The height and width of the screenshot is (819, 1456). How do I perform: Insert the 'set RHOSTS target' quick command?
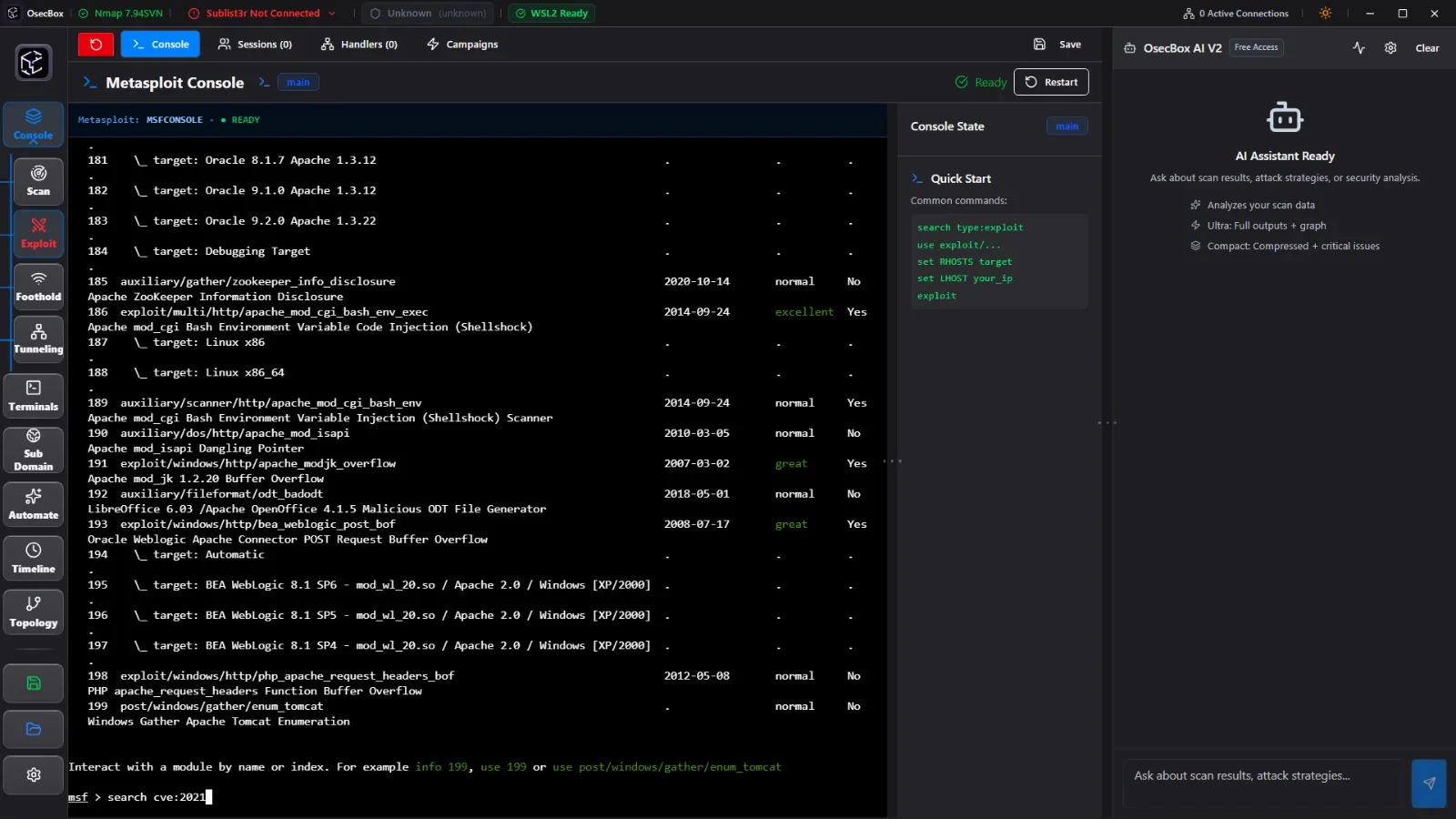point(964,262)
